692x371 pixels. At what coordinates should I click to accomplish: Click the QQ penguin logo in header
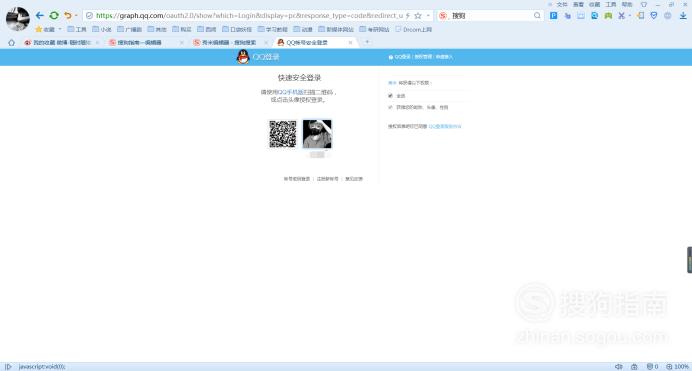pos(243,57)
